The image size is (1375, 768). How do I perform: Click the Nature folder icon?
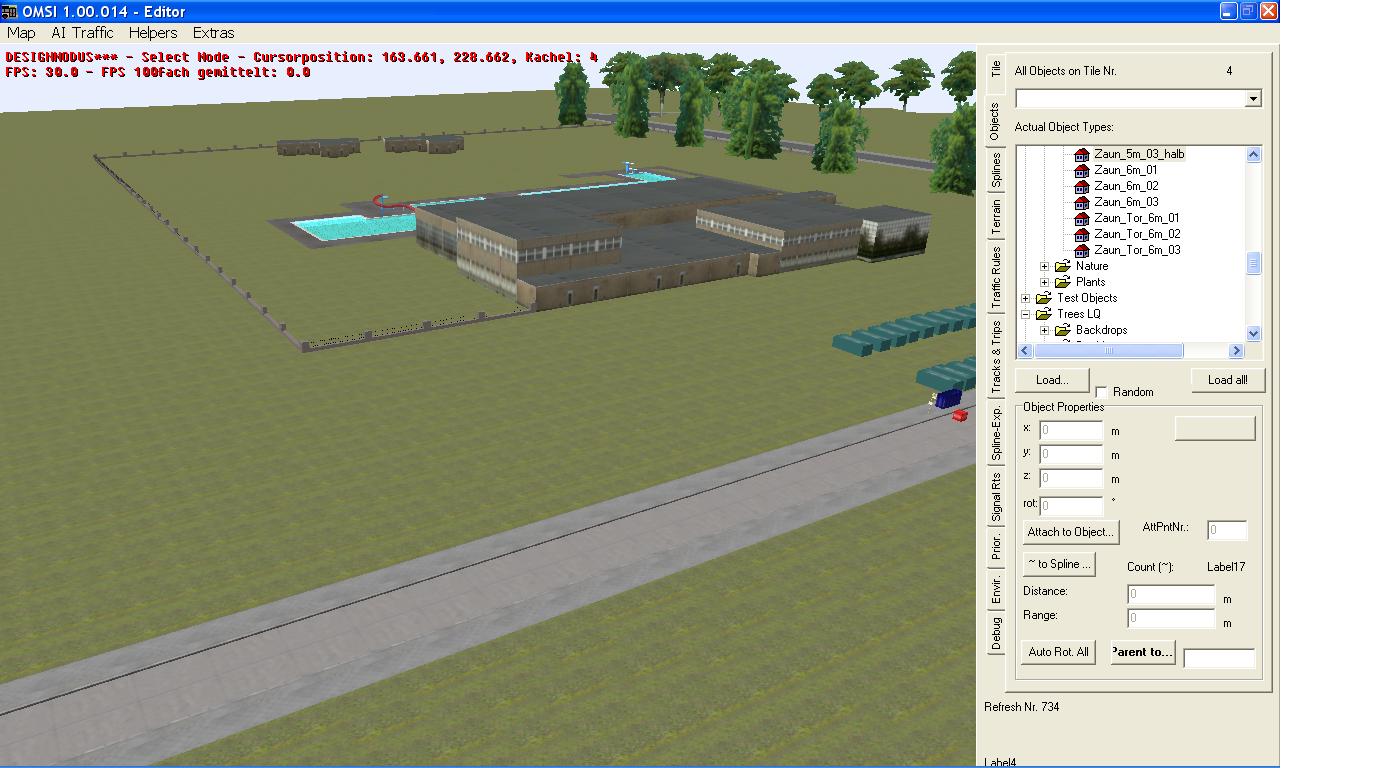click(x=1063, y=267)
